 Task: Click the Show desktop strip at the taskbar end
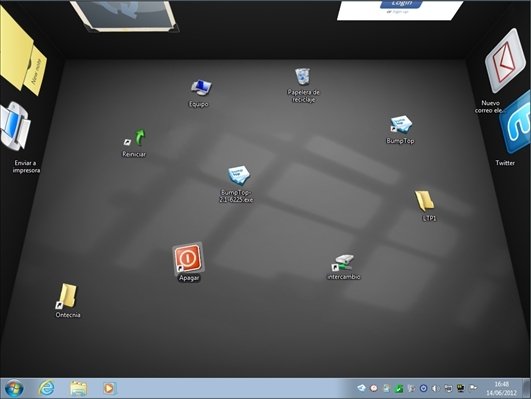[527, 388]
